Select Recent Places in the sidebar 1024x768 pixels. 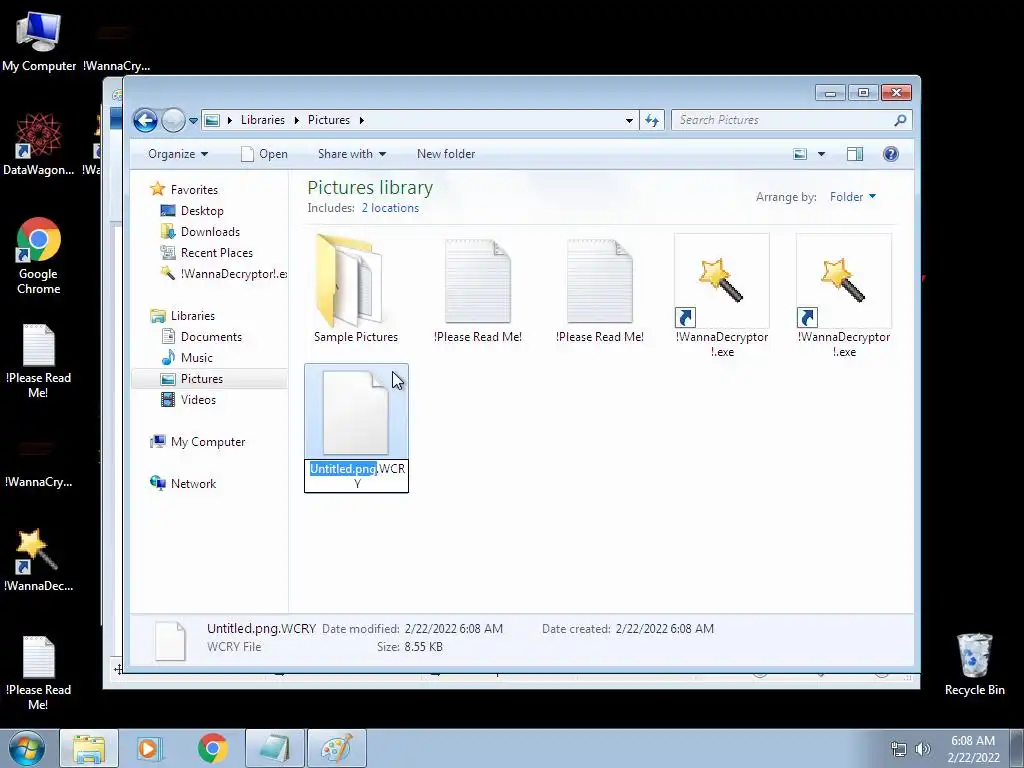(x=217, y=253)
